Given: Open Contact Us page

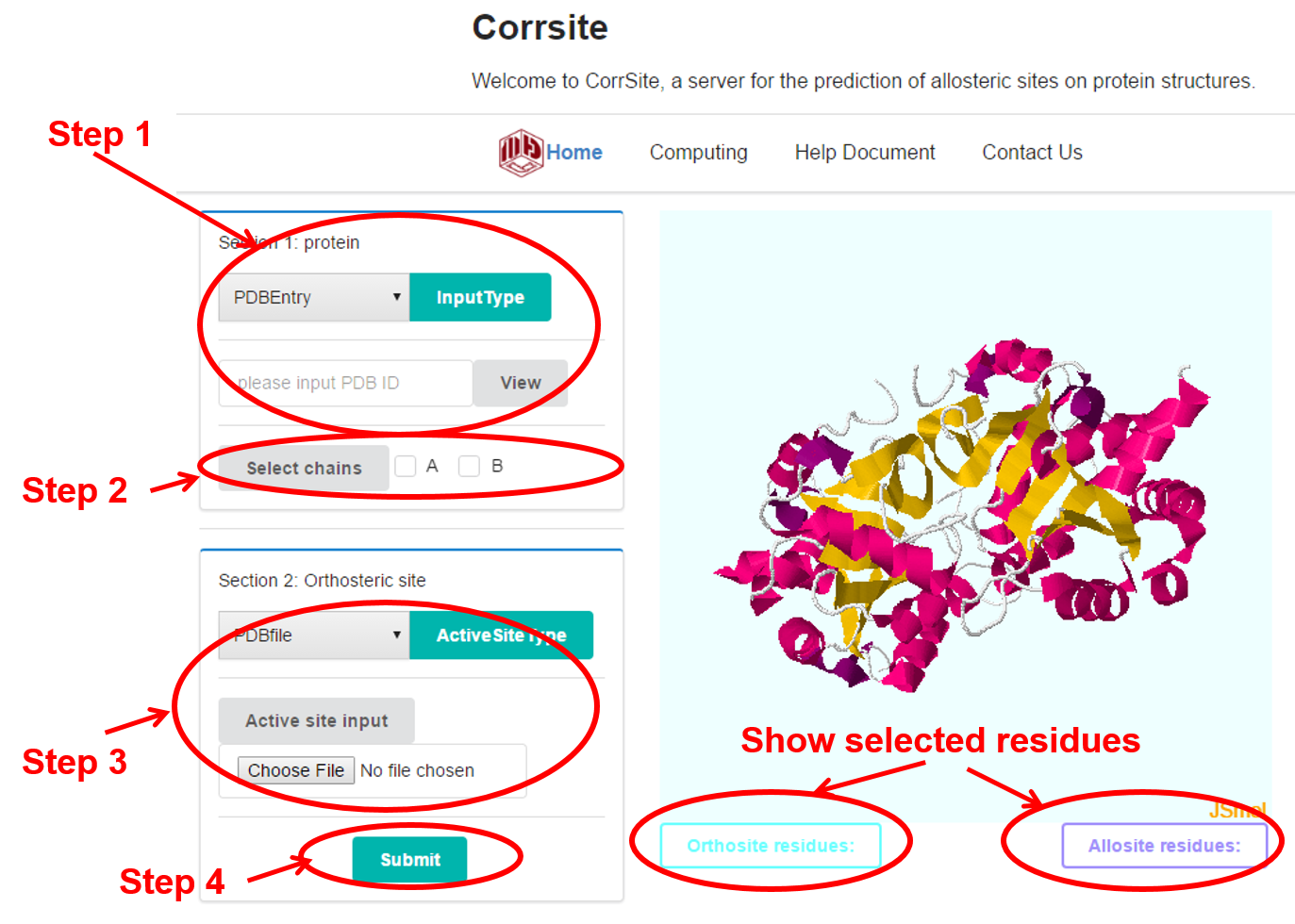Looking at the screenshot, I should (x=1032, y=152).
